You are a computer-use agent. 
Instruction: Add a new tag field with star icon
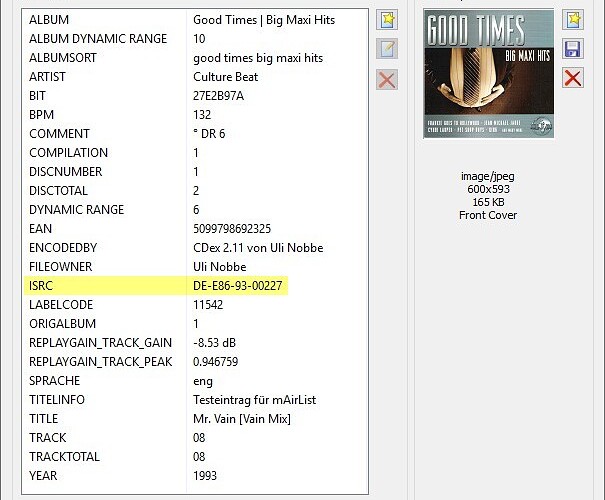387,20
